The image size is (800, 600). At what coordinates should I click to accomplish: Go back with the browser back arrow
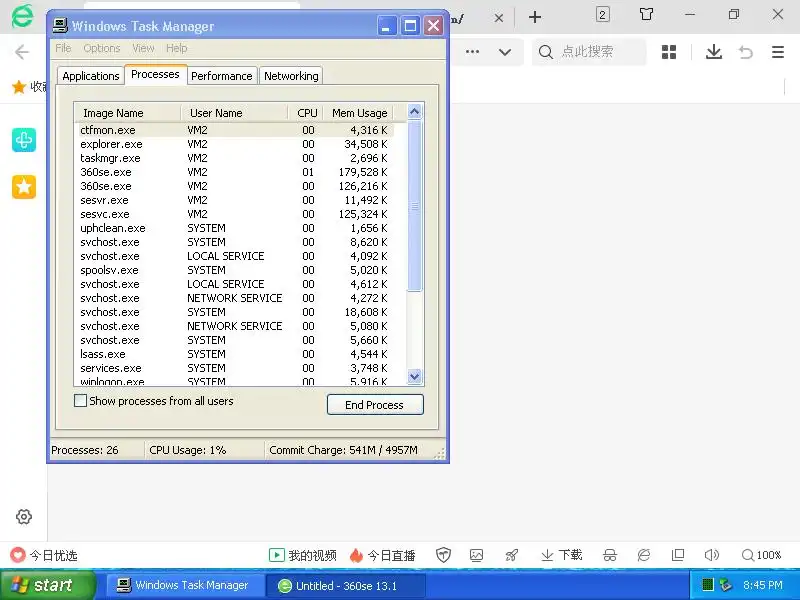22,52
